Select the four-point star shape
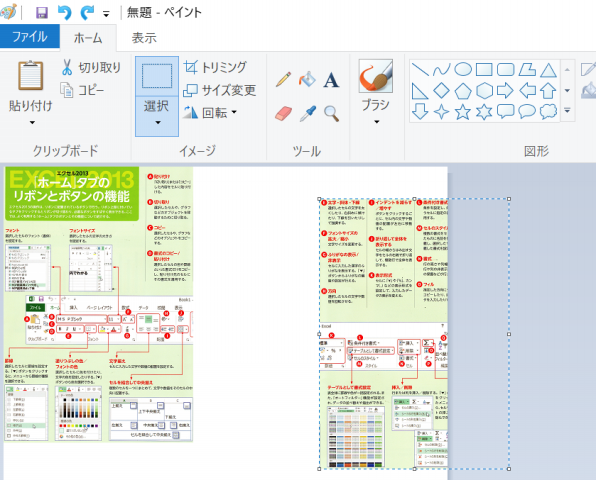The width and height of the screenshot is (596, 480). 441,112
